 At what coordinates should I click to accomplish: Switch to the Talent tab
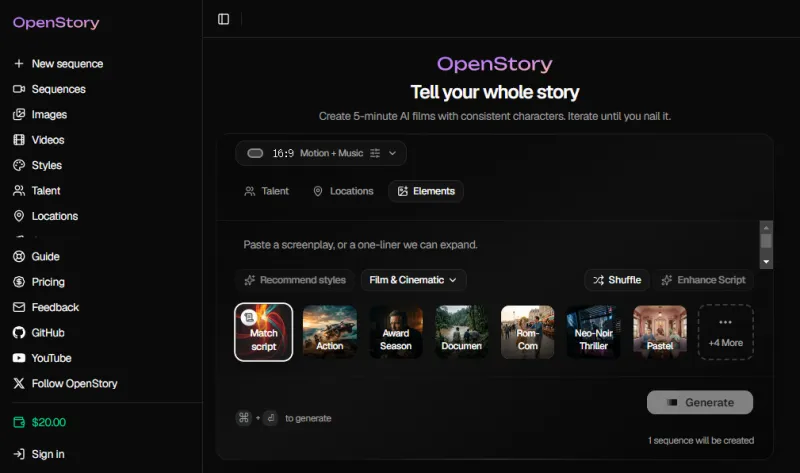pos(266,191)
